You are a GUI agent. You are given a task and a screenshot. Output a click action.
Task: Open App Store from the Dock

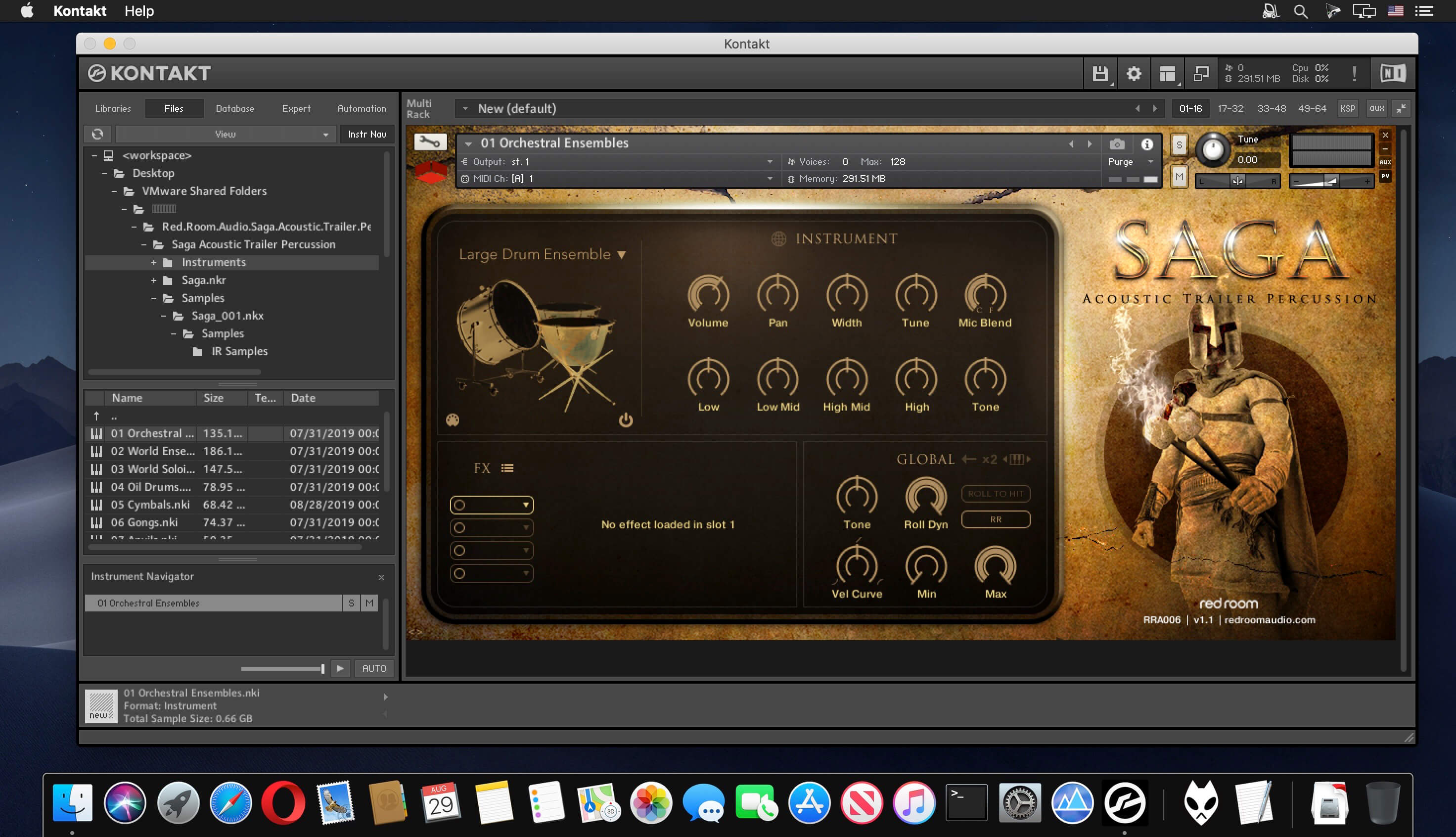809,802
